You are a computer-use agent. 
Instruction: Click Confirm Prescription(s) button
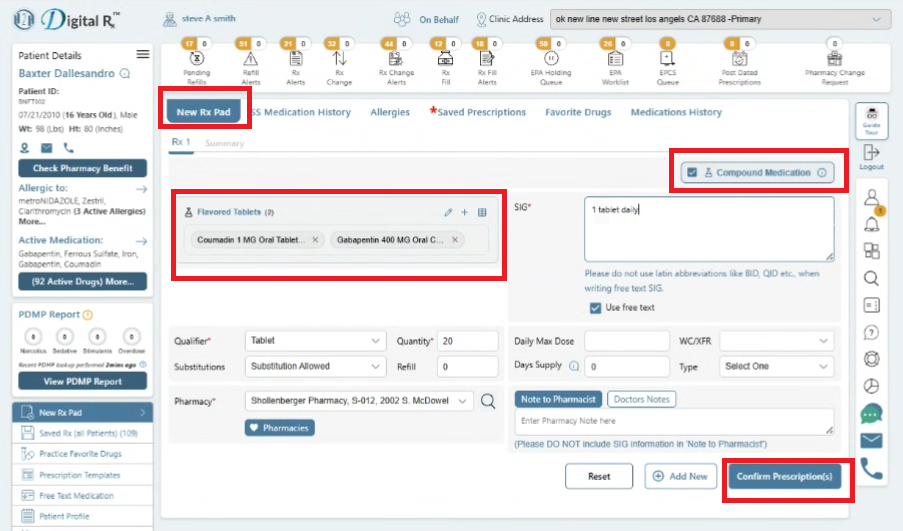[x=784, y=477]
